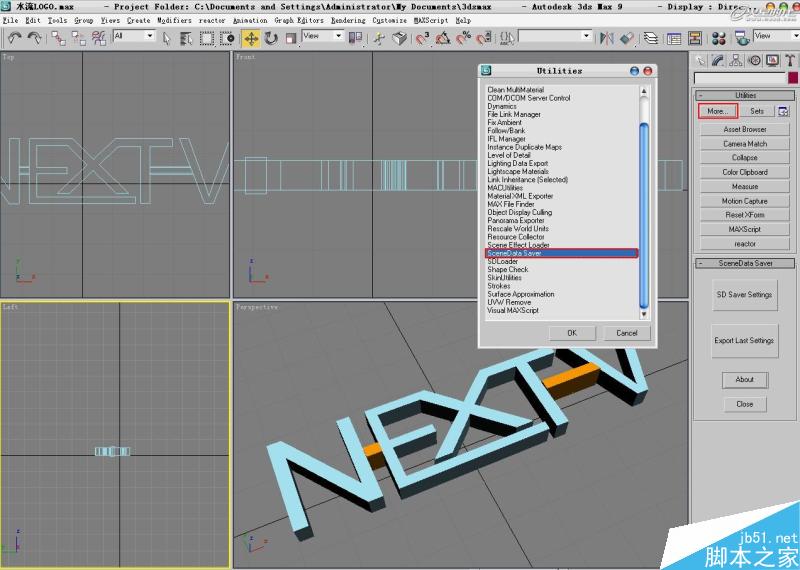Image resolution: width=800 pixels, height=570 pixels.
Task: Toggle Spinner Snap in the toolbar
Action: coord(484,38)
